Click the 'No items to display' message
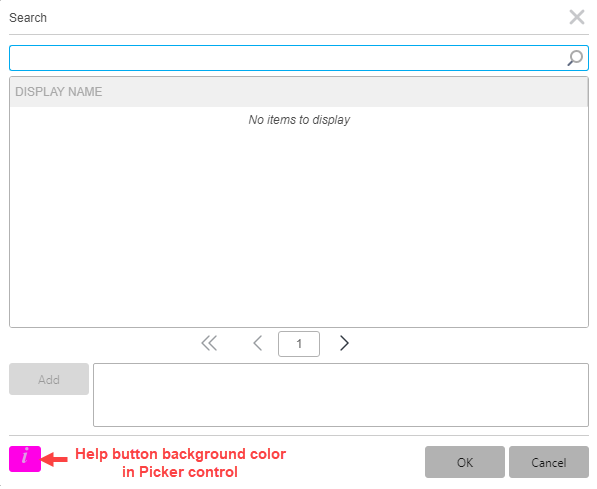597x489 pixels. pyautogui.click(x=299, y=120)
